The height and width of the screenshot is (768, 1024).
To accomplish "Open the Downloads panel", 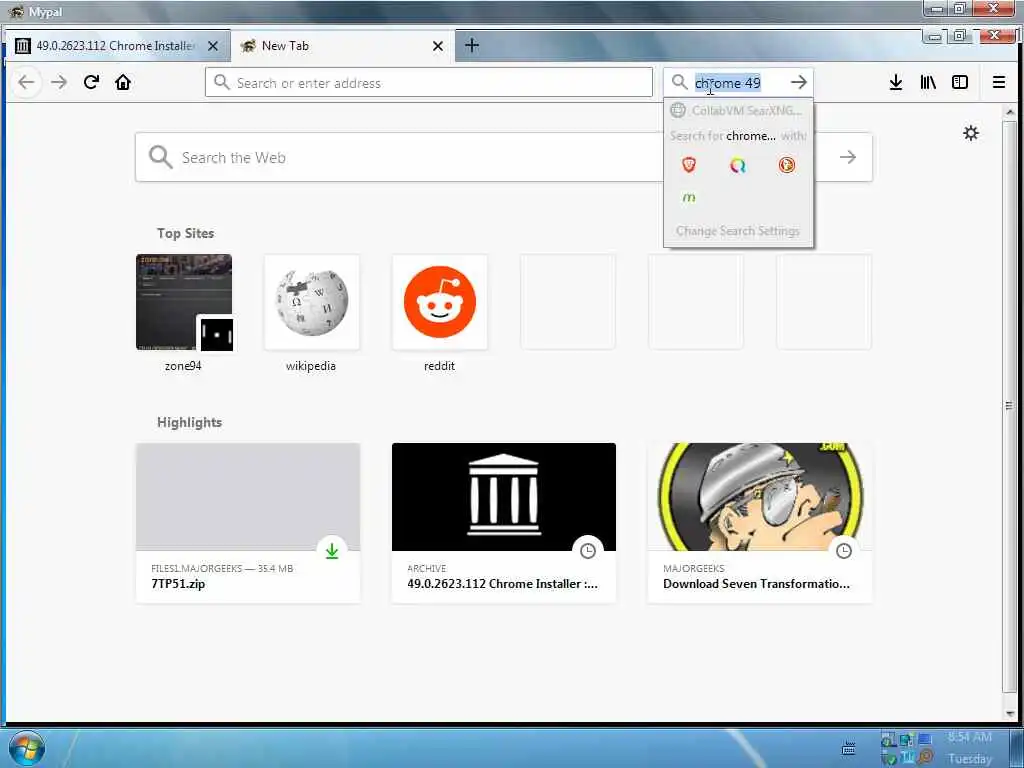I will point(896,82).
